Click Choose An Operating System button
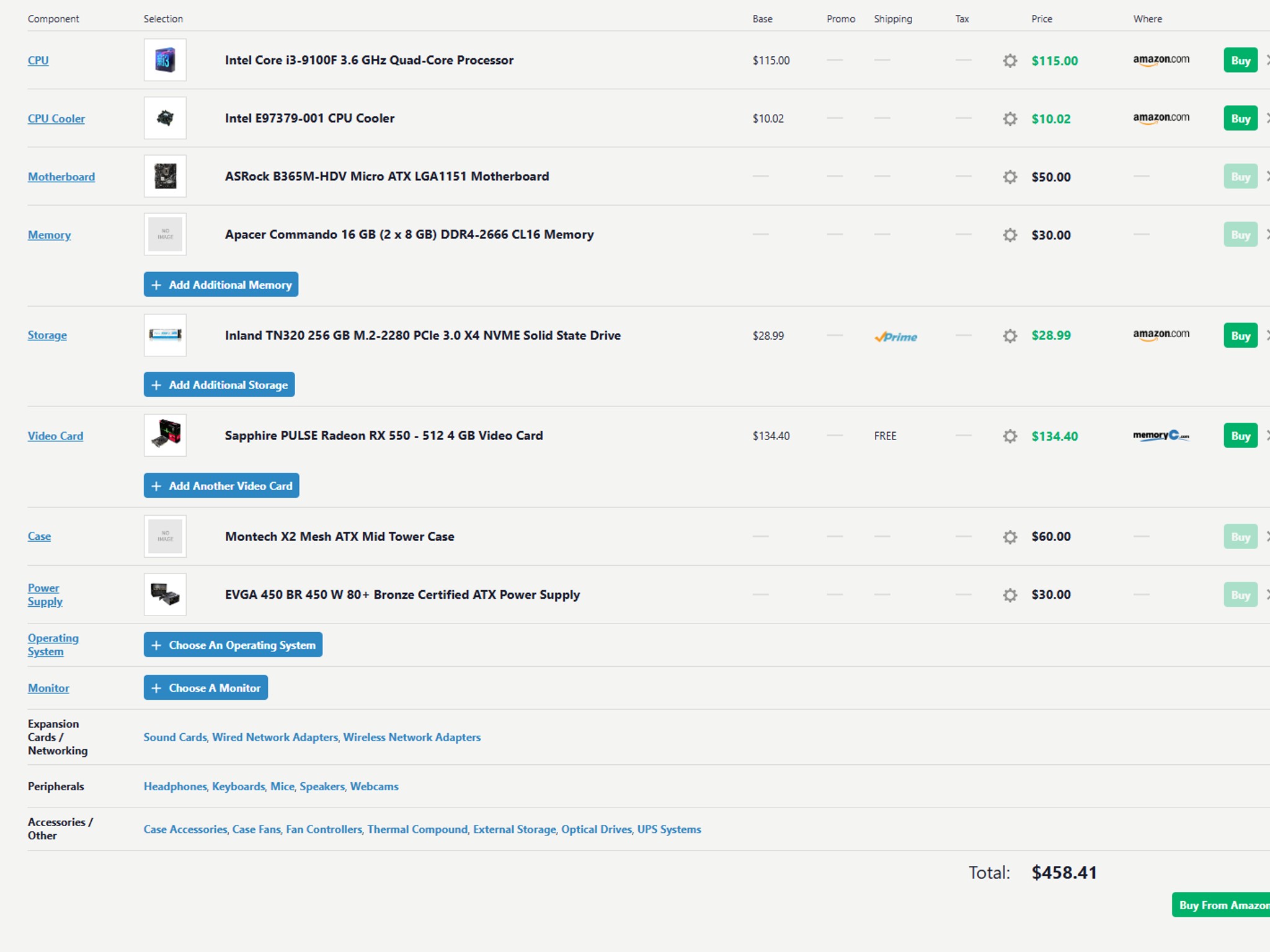The width and height of the screenshot is (1270, 952). pyautogui.click(x=233, y=645)
